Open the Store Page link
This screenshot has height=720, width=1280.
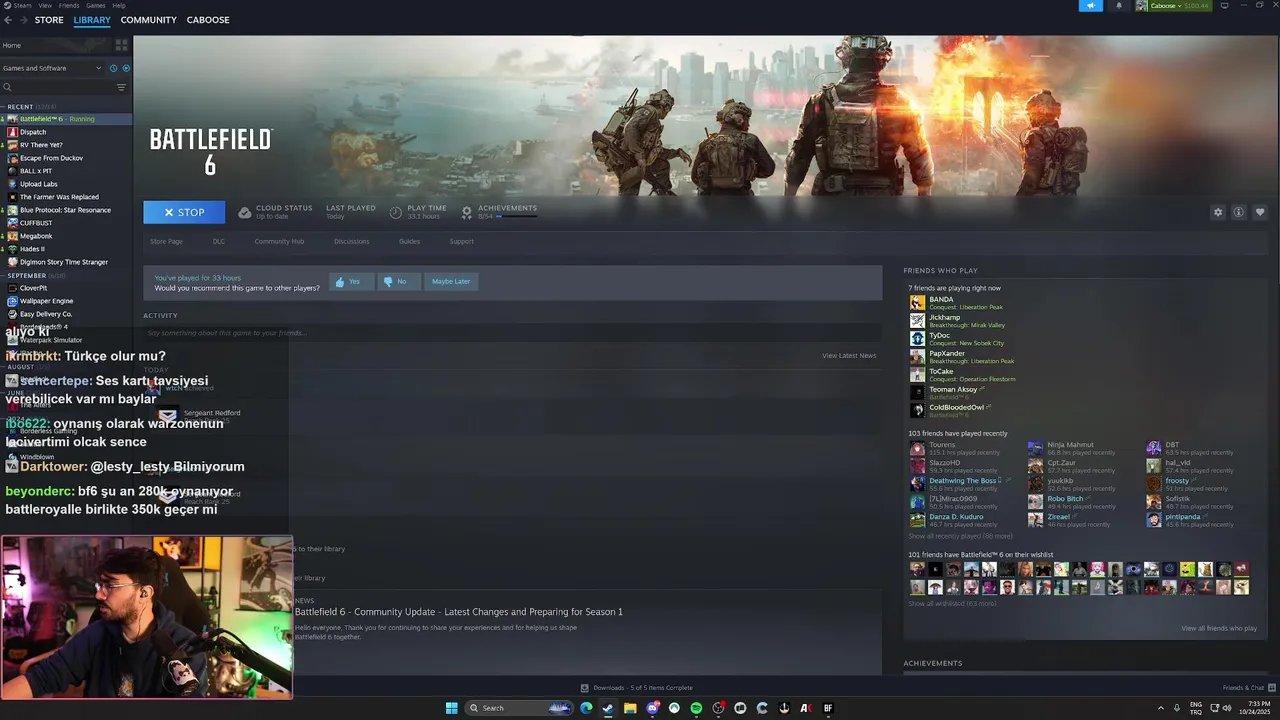(x=166, y=241)
